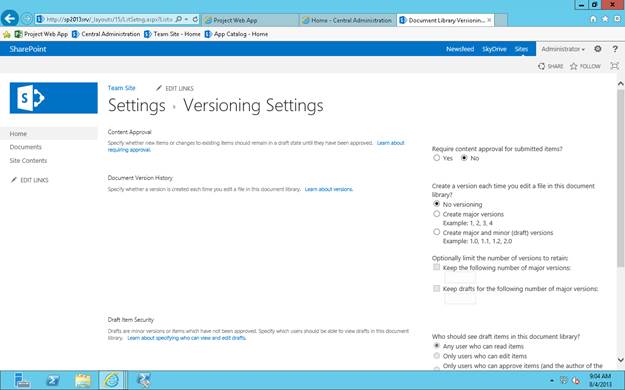Open App Catalog - Home favorites link

(x=236, y=34)
